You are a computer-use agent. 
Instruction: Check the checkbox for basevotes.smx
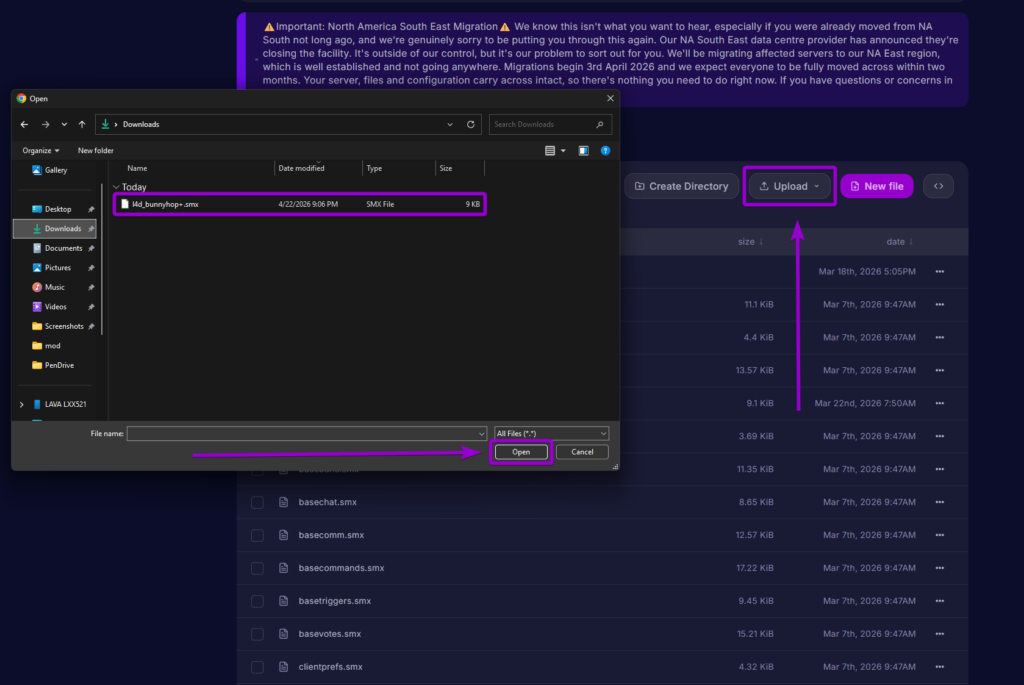[x=257, y=634]
